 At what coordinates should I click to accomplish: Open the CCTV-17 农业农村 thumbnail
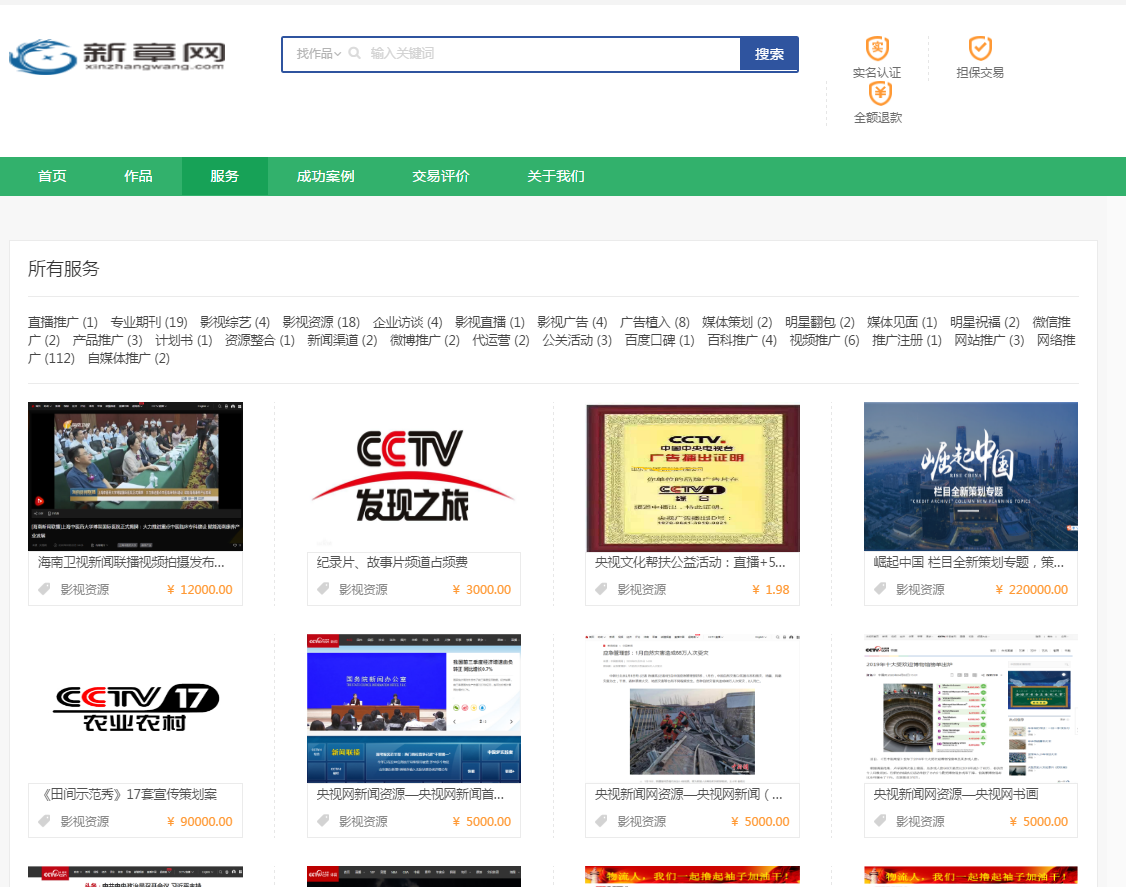pyautogui.click(x=136, y=708)
